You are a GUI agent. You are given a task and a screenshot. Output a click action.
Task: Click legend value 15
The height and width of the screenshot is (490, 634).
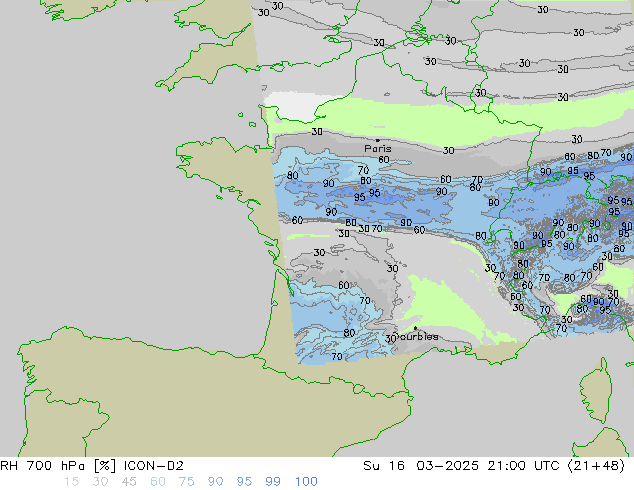pos(71,482)
